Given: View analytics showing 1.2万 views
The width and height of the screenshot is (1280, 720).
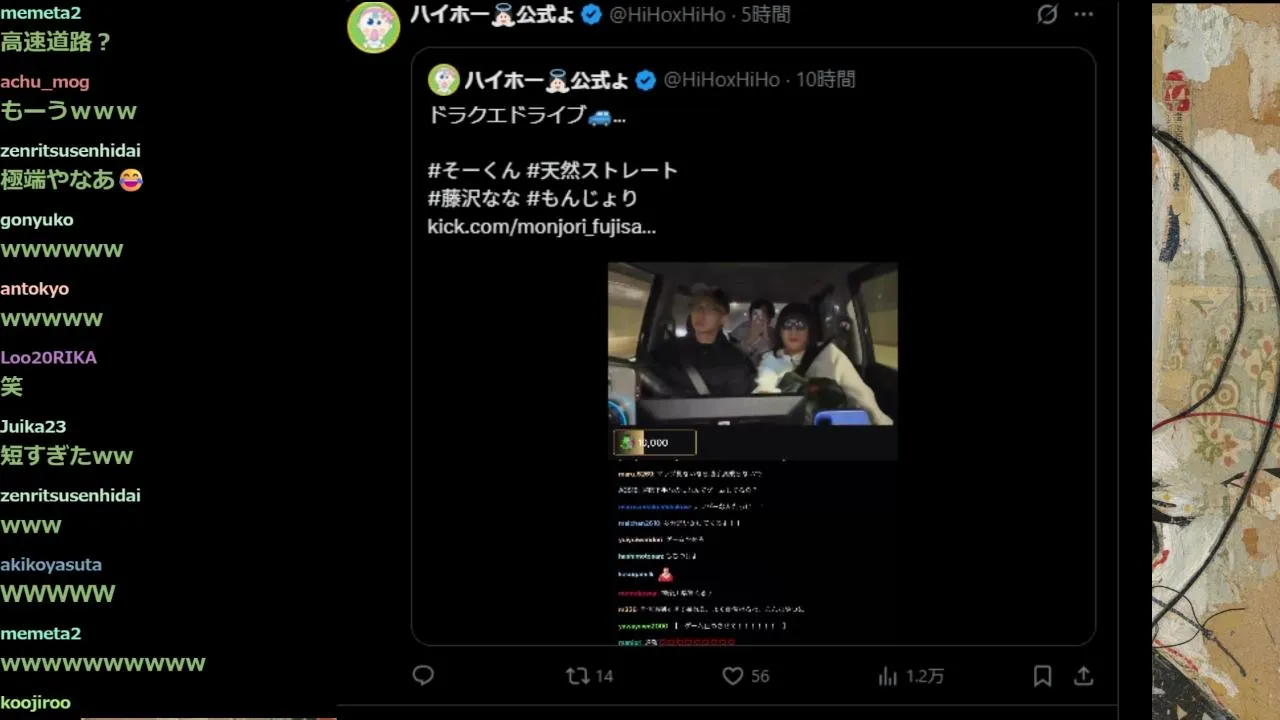Looking at the screenshot, I should pos(911,676).
